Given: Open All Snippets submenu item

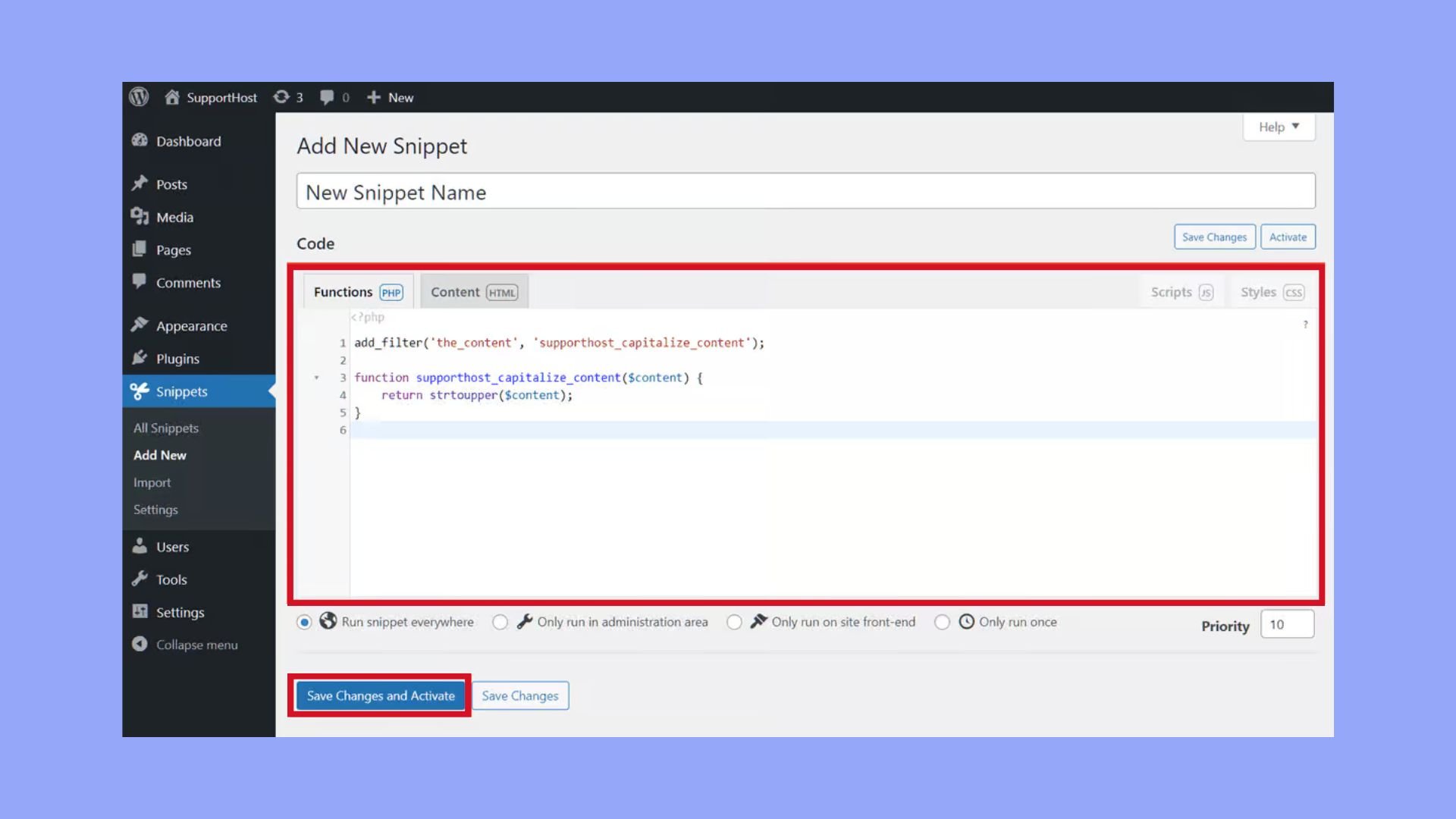Looking at the screenshot, I should pos(166,428).
